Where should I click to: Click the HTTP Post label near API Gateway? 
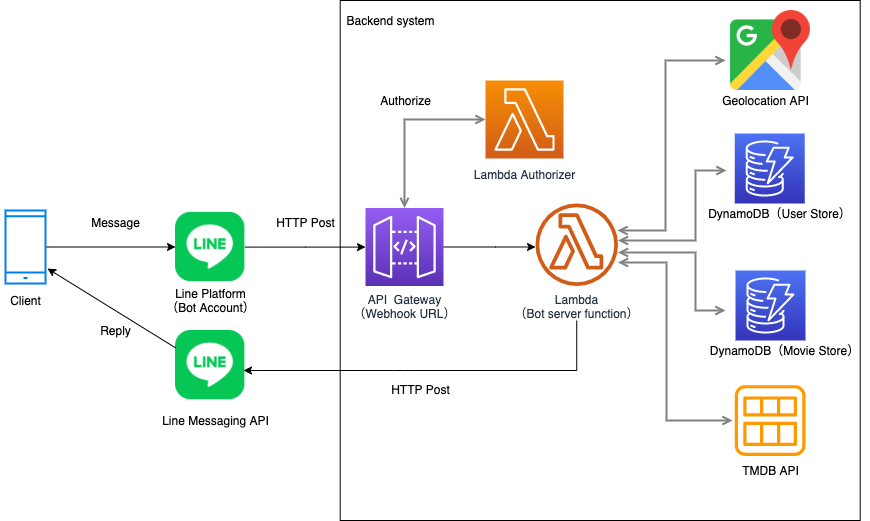click(305, 223)
